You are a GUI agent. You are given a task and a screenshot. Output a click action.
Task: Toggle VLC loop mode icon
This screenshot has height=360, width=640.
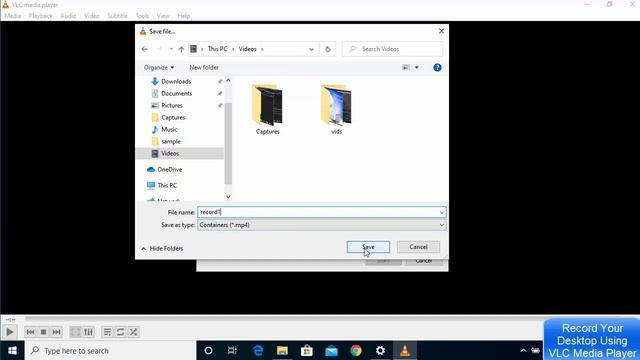120,332
